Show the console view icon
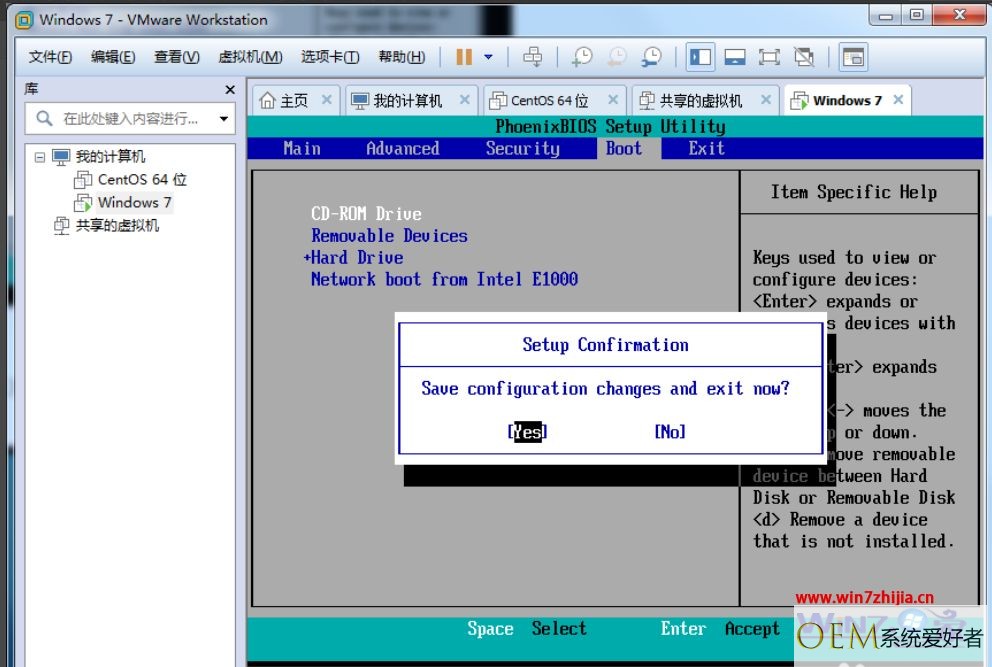 pos(853,58)
